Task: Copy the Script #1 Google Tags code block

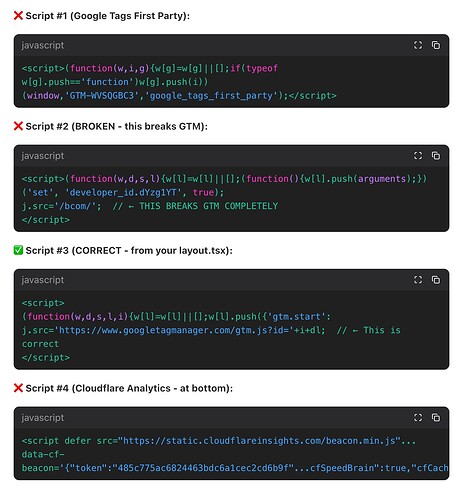Action: click(436, 45)
